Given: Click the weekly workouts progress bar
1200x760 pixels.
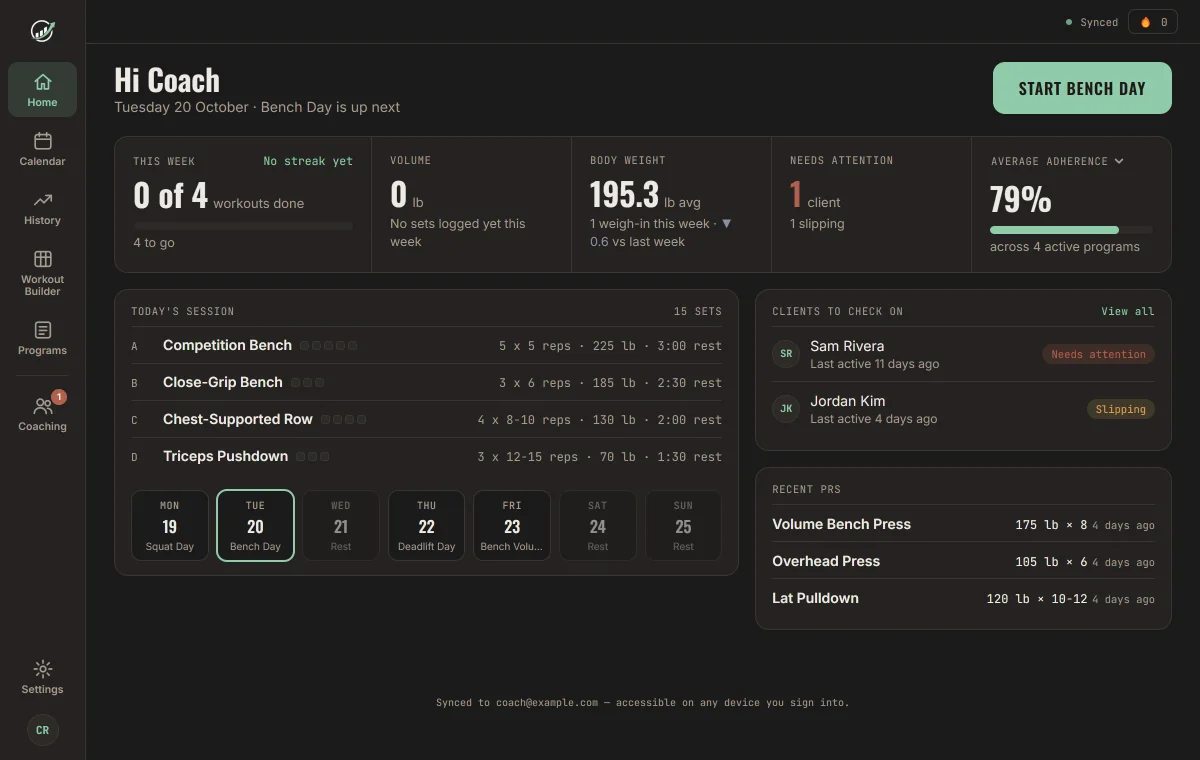Looking at the screenshot, I should coord(243,226).
